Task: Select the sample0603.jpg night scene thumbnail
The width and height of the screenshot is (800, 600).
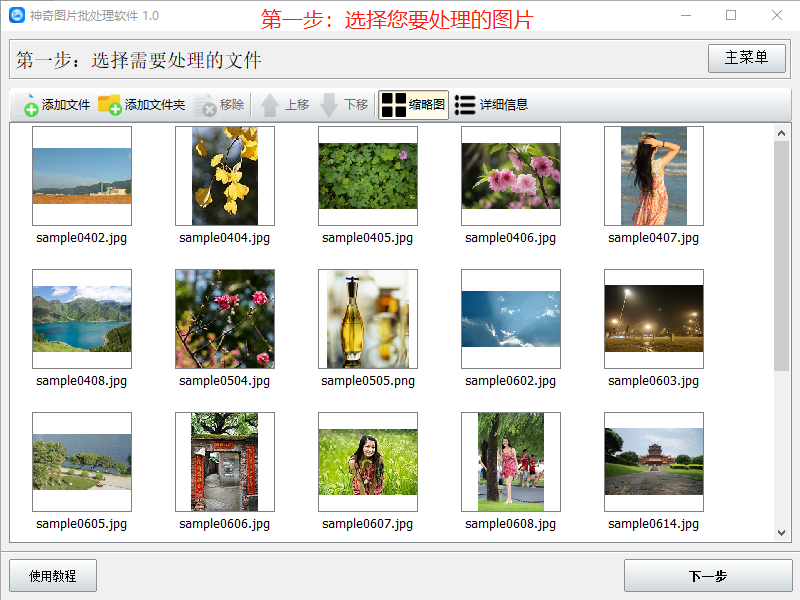Action: point(653,319)
